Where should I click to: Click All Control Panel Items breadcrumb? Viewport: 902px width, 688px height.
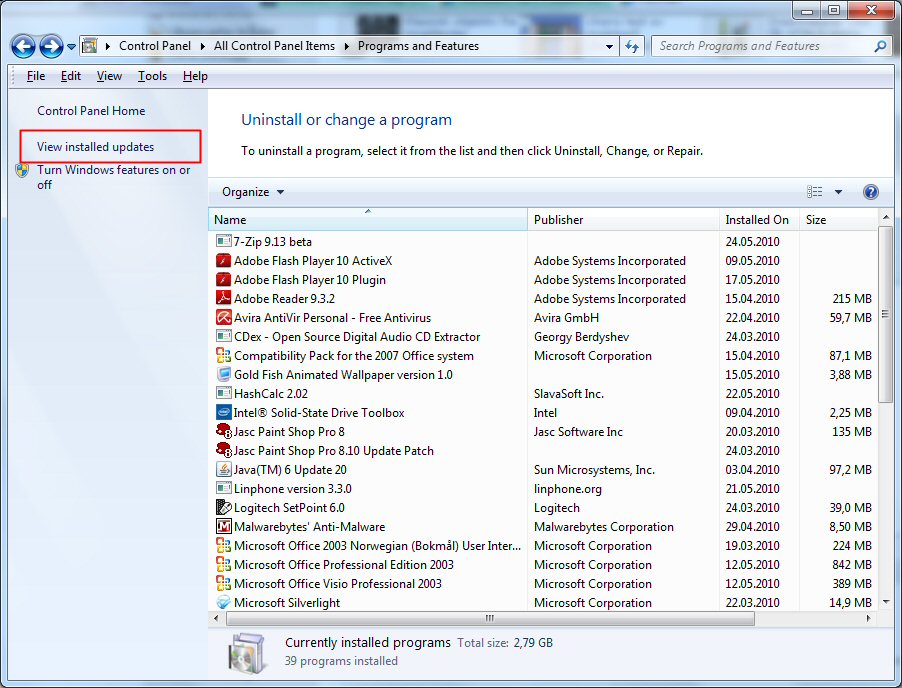[274, 46]
